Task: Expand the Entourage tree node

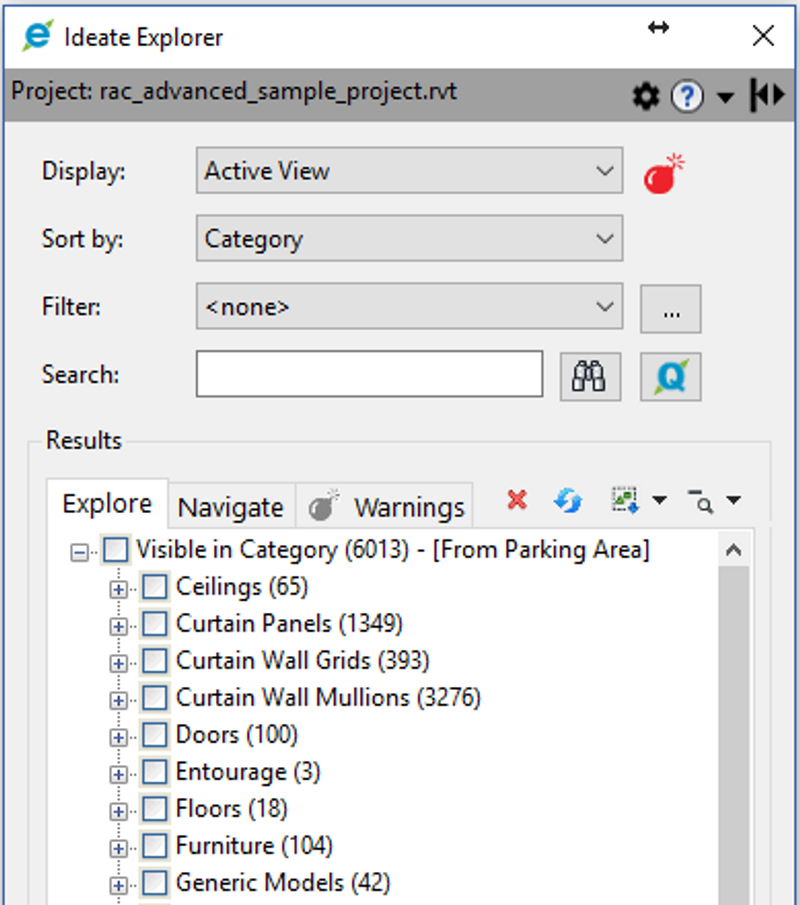Action: pos(118,775)
